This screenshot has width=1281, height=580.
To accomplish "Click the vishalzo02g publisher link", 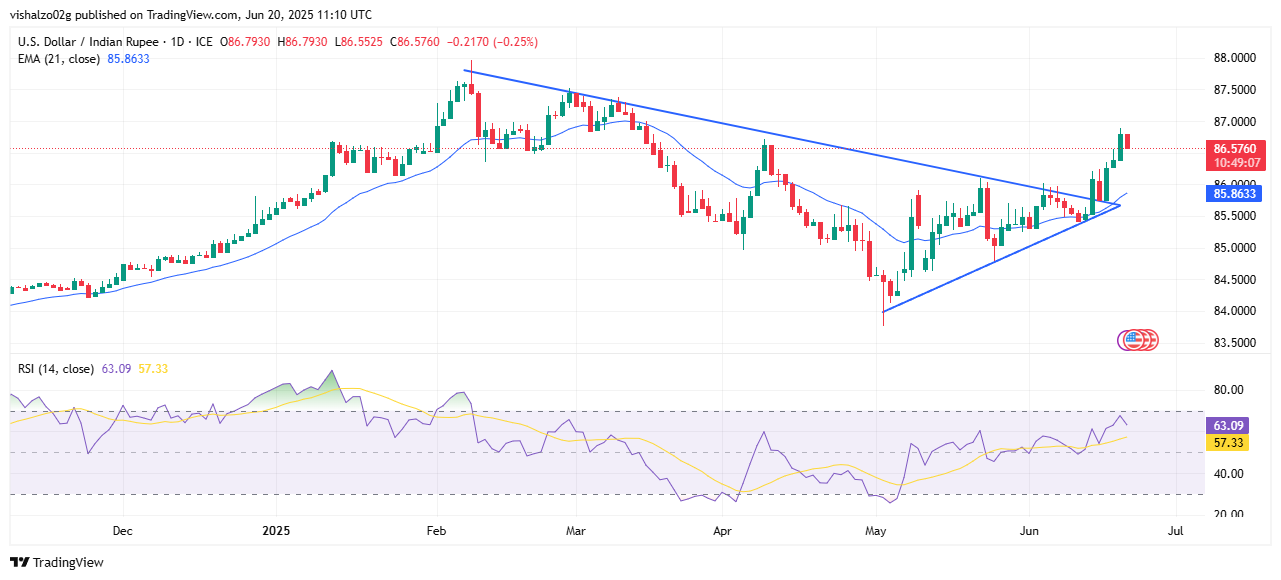I will (x=40, y=14).
